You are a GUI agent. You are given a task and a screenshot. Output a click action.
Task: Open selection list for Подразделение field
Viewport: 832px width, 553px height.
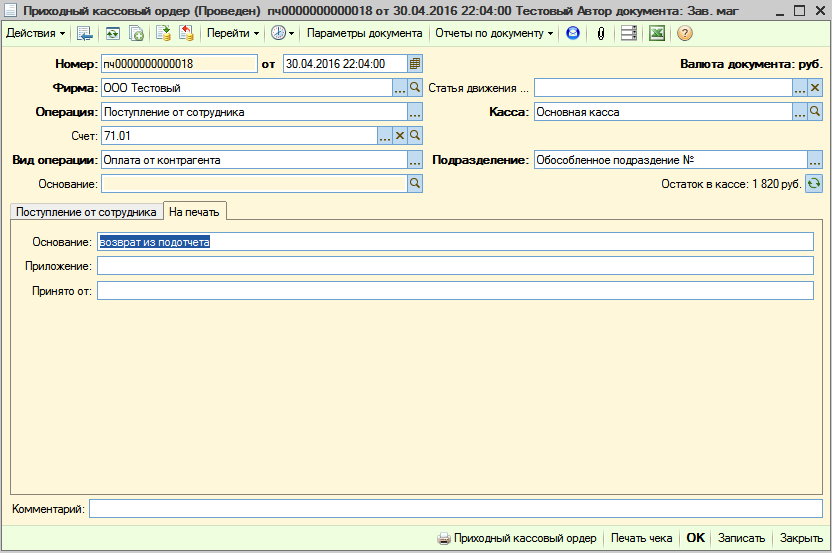click(815, 160)
